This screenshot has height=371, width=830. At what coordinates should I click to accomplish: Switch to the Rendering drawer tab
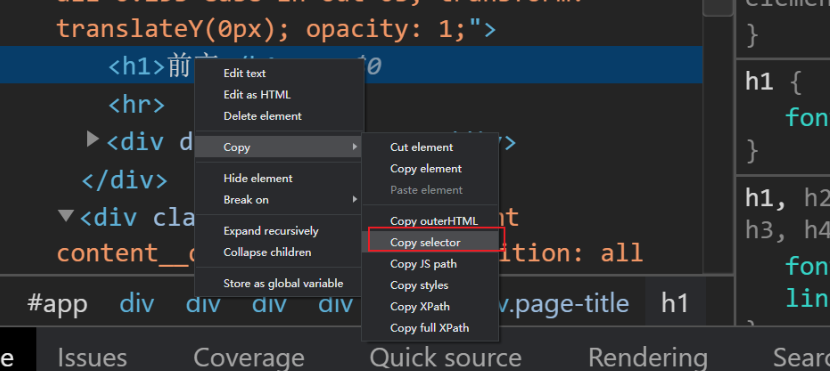[648, 358]
